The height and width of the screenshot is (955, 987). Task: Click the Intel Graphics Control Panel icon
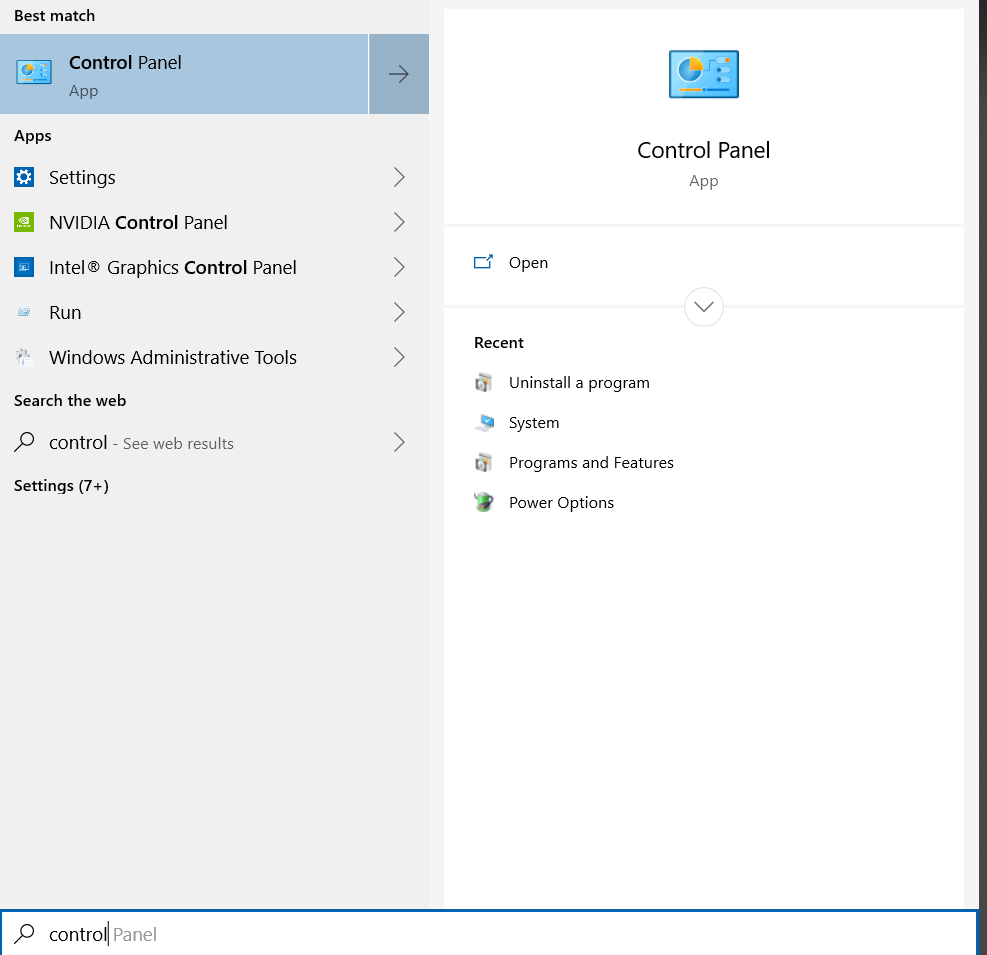24,267
